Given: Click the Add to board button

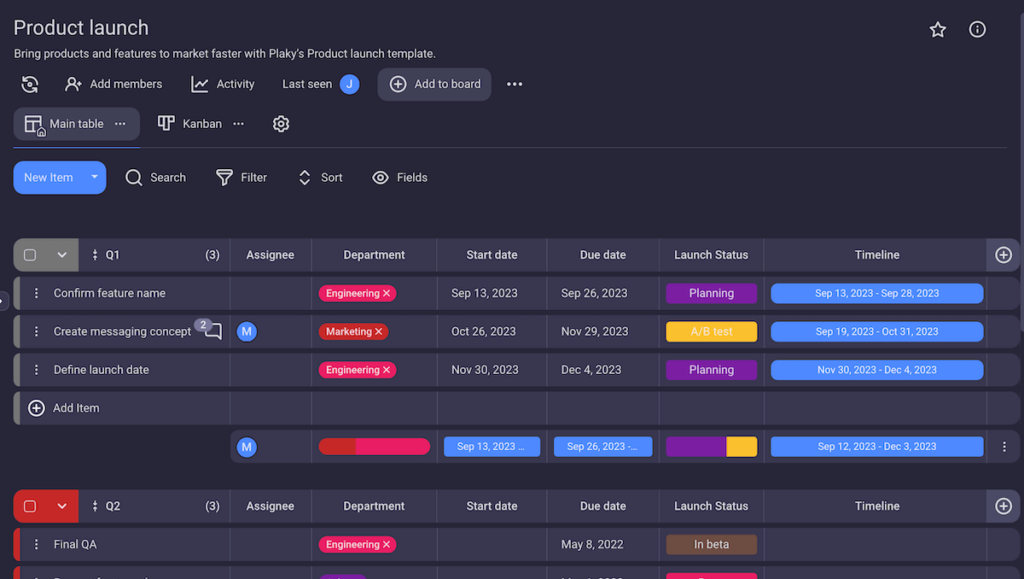Looking at the screenshot, I should coord(434,84).
